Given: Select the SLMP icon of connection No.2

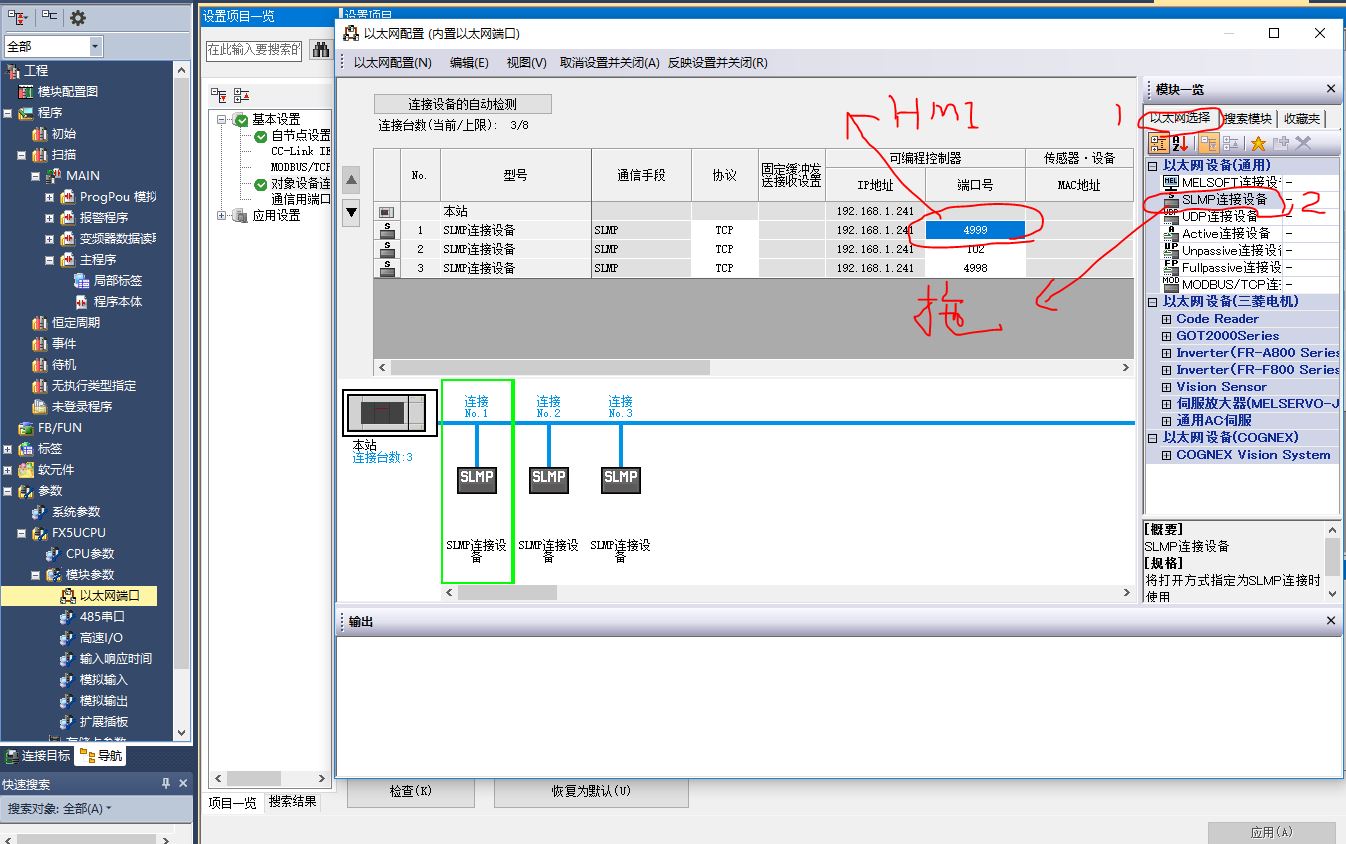Looking at the screenshot, I should (548, 478).
